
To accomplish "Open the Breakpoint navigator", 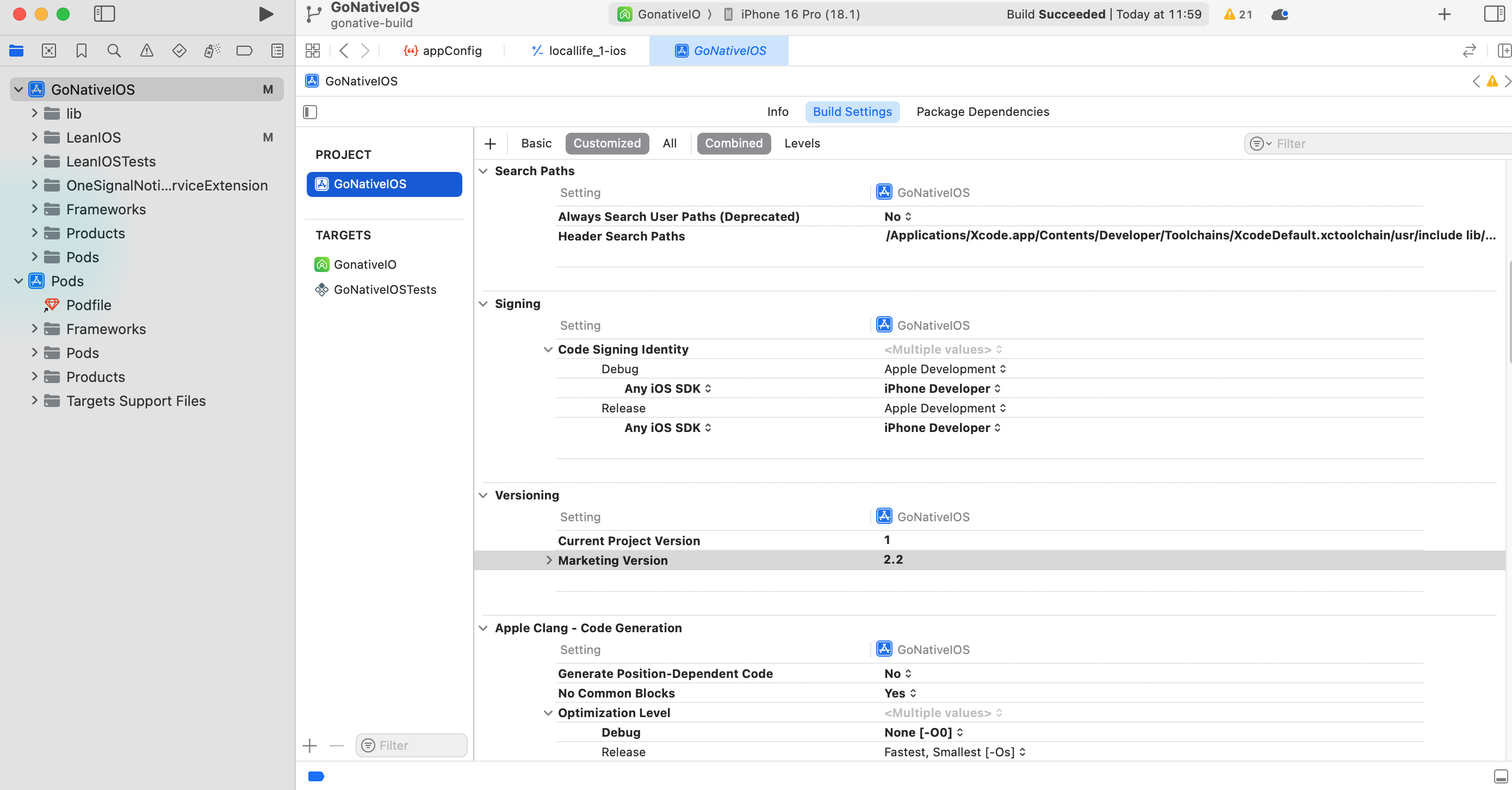I will click(x=245, y=51).
